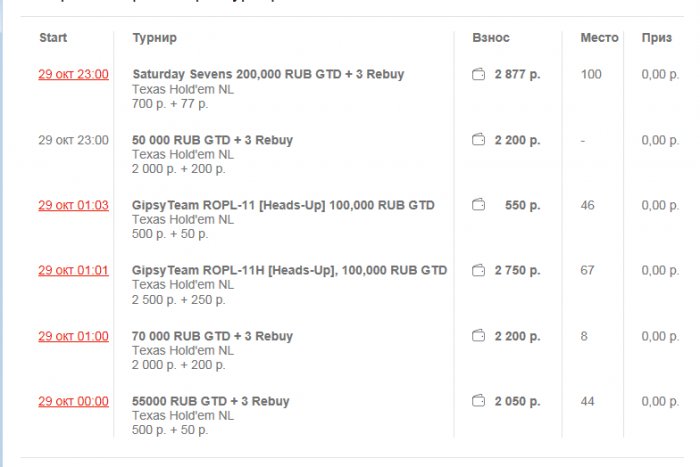The image size is (700, 467).
Task: Click wallet icon for Saturday Sevens buy-in
Action: 478,74
